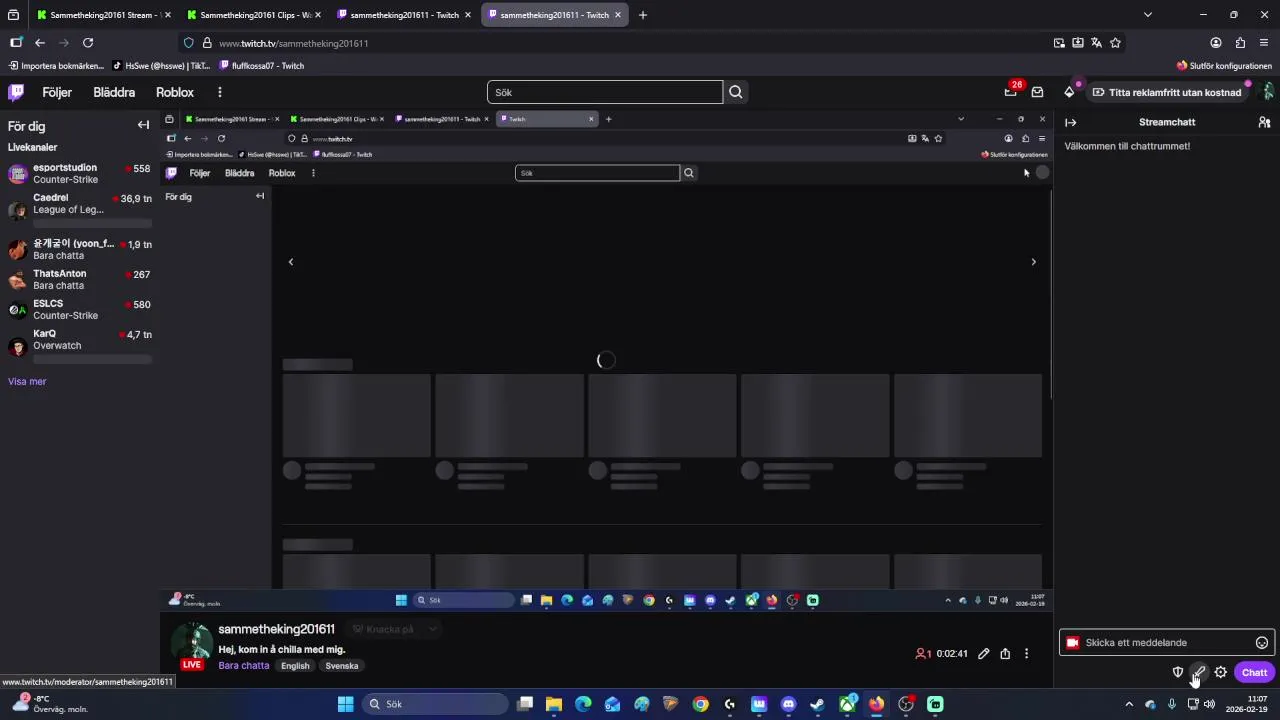The width and height of the screenshot is (1280, 720).
Task: Click the viewer count icon
Action: click(x=921, y=654)
